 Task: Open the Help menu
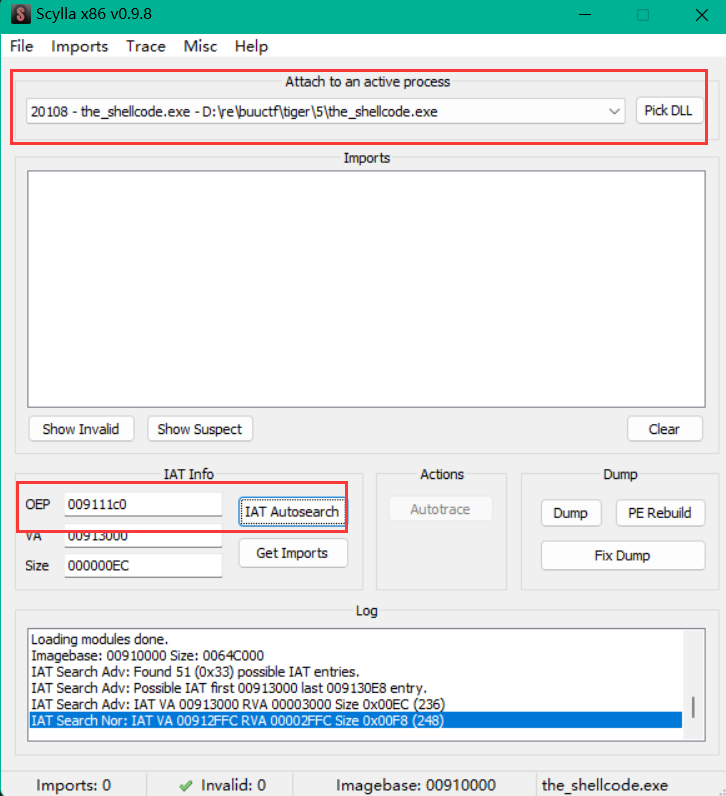(x=251, y=46)
